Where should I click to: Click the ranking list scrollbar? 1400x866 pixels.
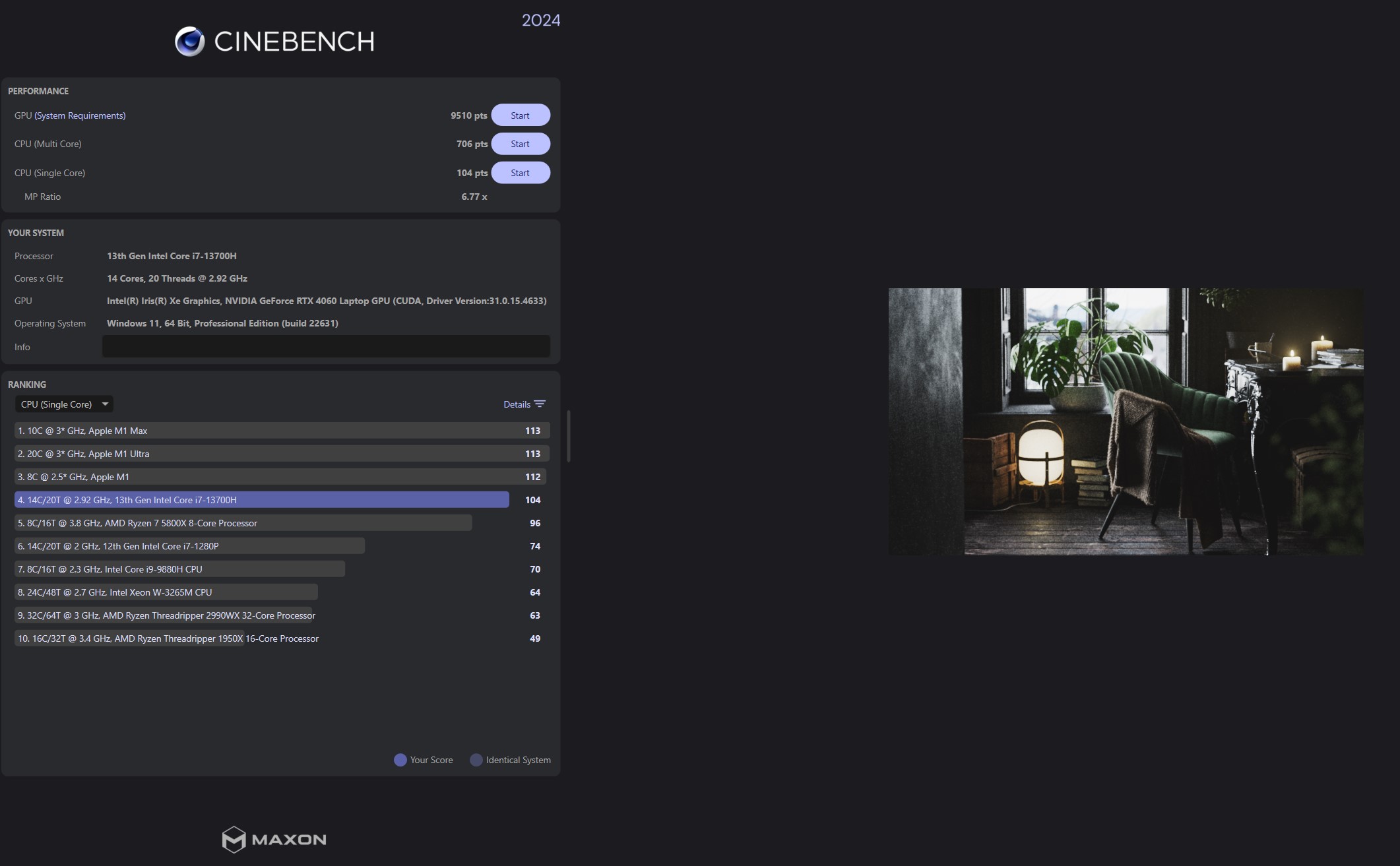coord(568,436)
